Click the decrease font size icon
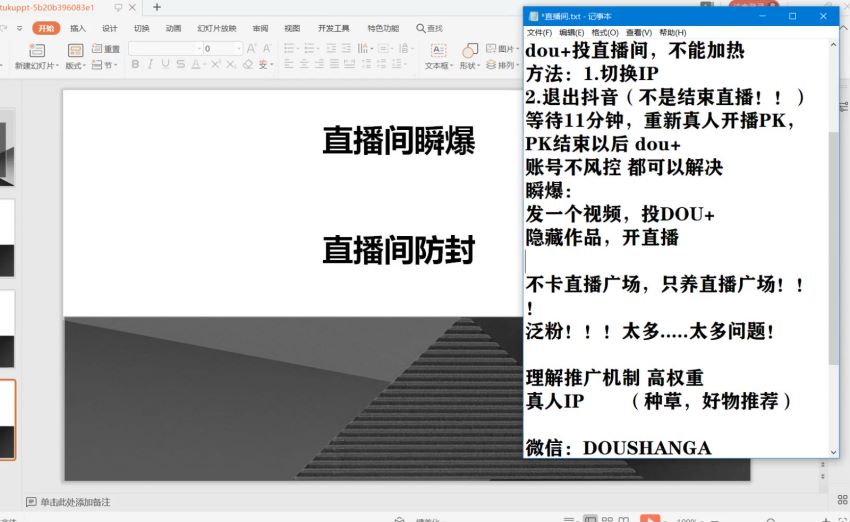 [267, 49]
